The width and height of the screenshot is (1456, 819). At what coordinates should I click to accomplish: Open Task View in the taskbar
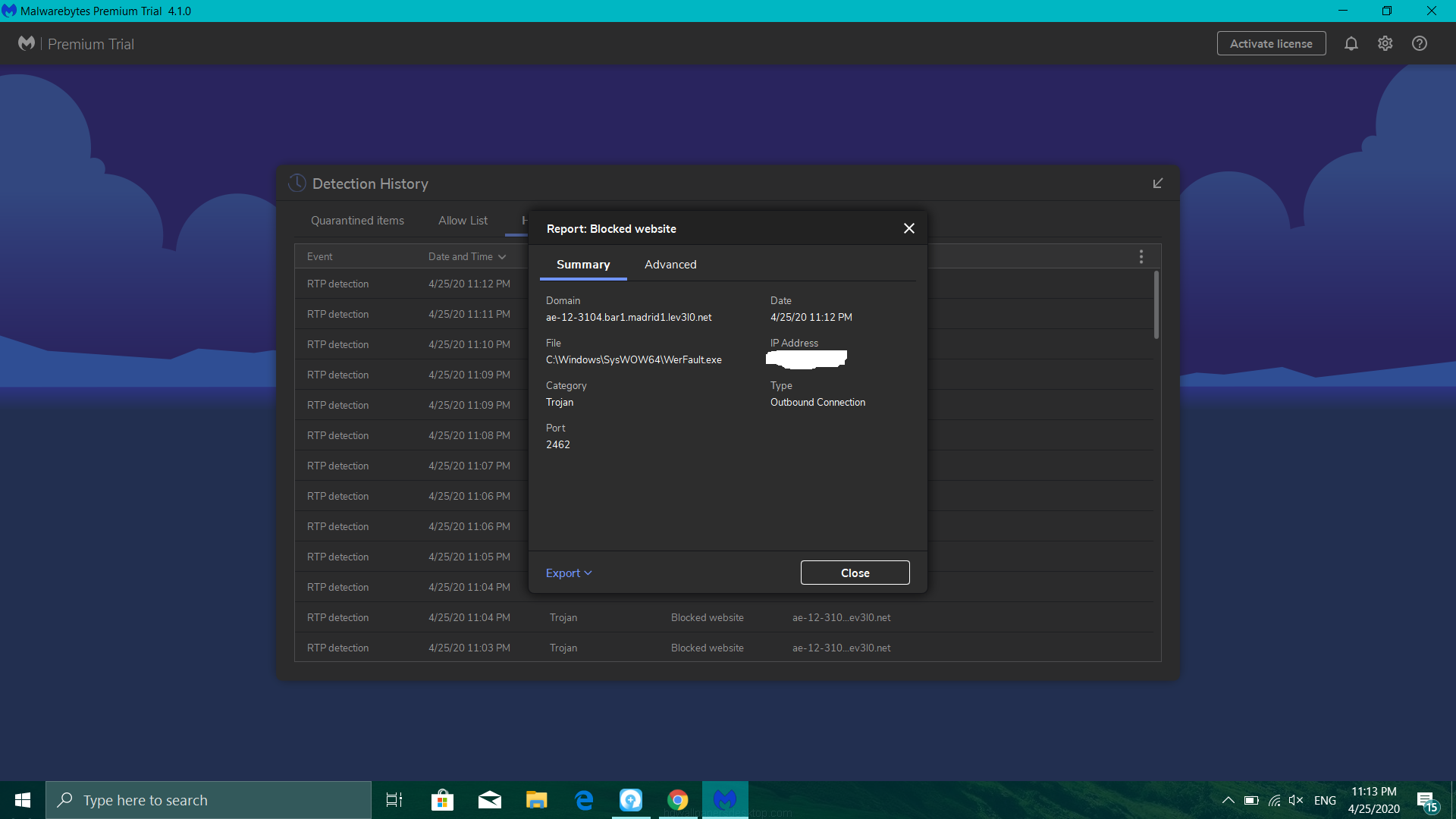[394, 800]
